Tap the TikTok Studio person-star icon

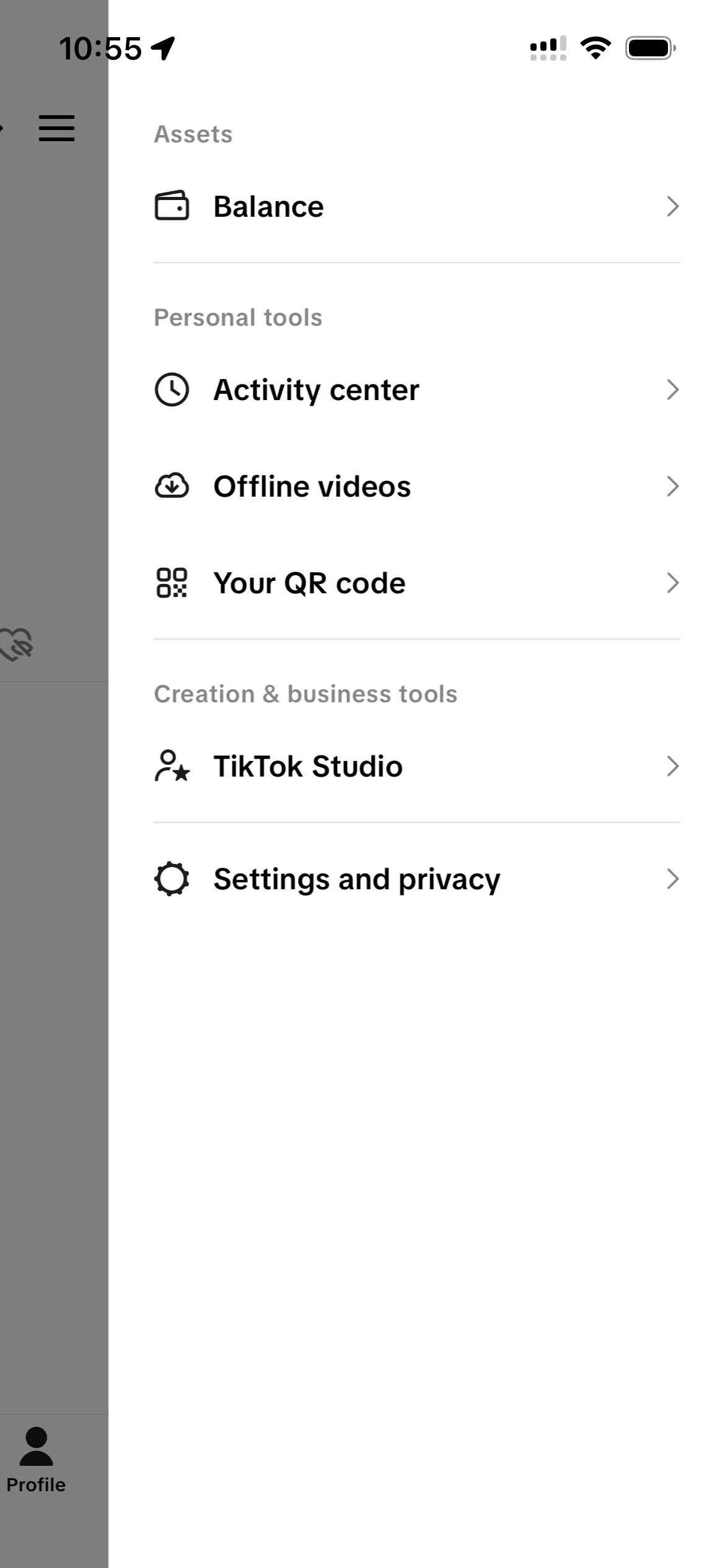coord(172,766)
